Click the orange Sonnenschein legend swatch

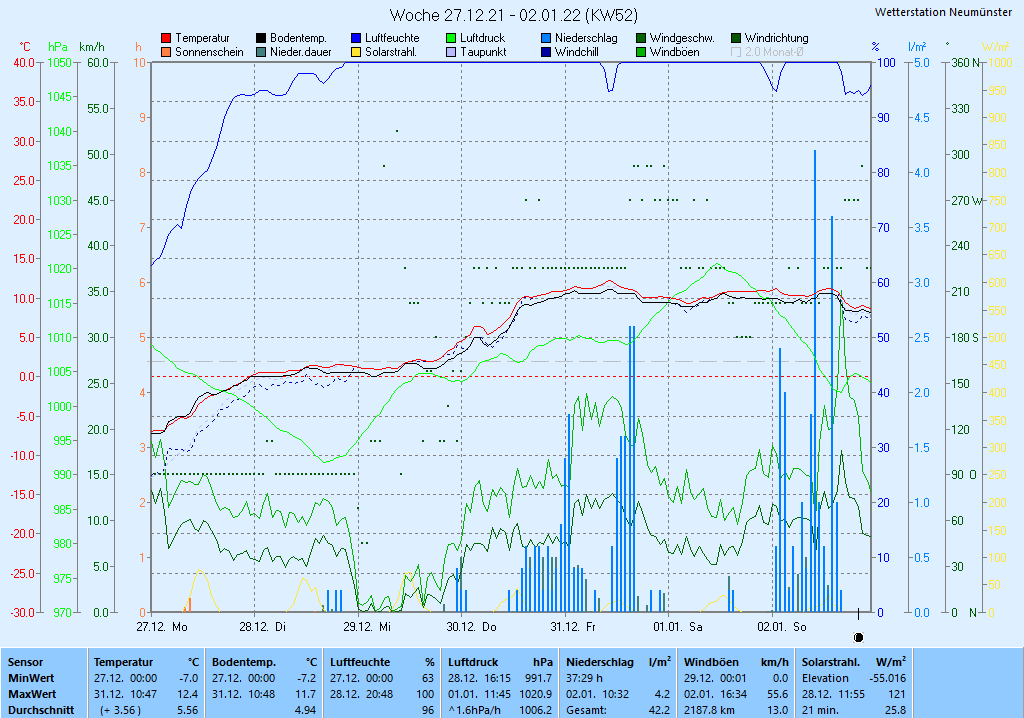click(166, 52)
